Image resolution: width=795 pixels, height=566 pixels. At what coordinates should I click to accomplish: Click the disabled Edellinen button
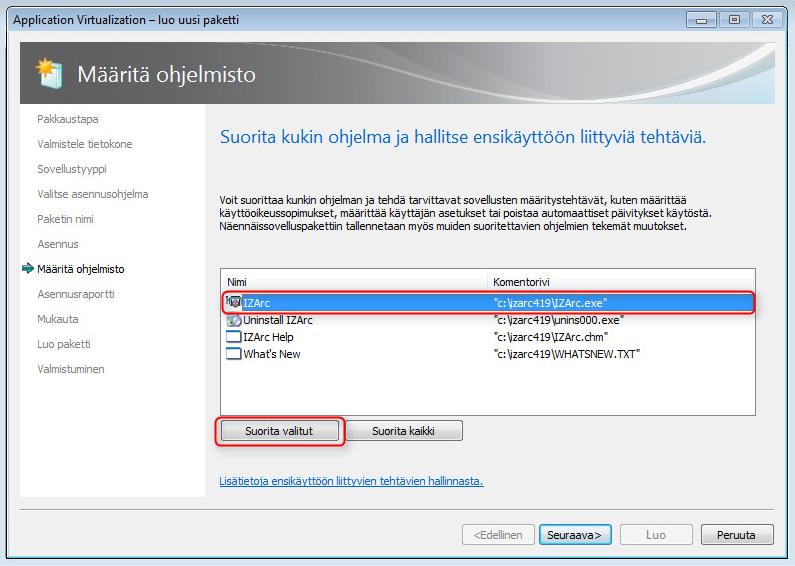click(498, 535)
